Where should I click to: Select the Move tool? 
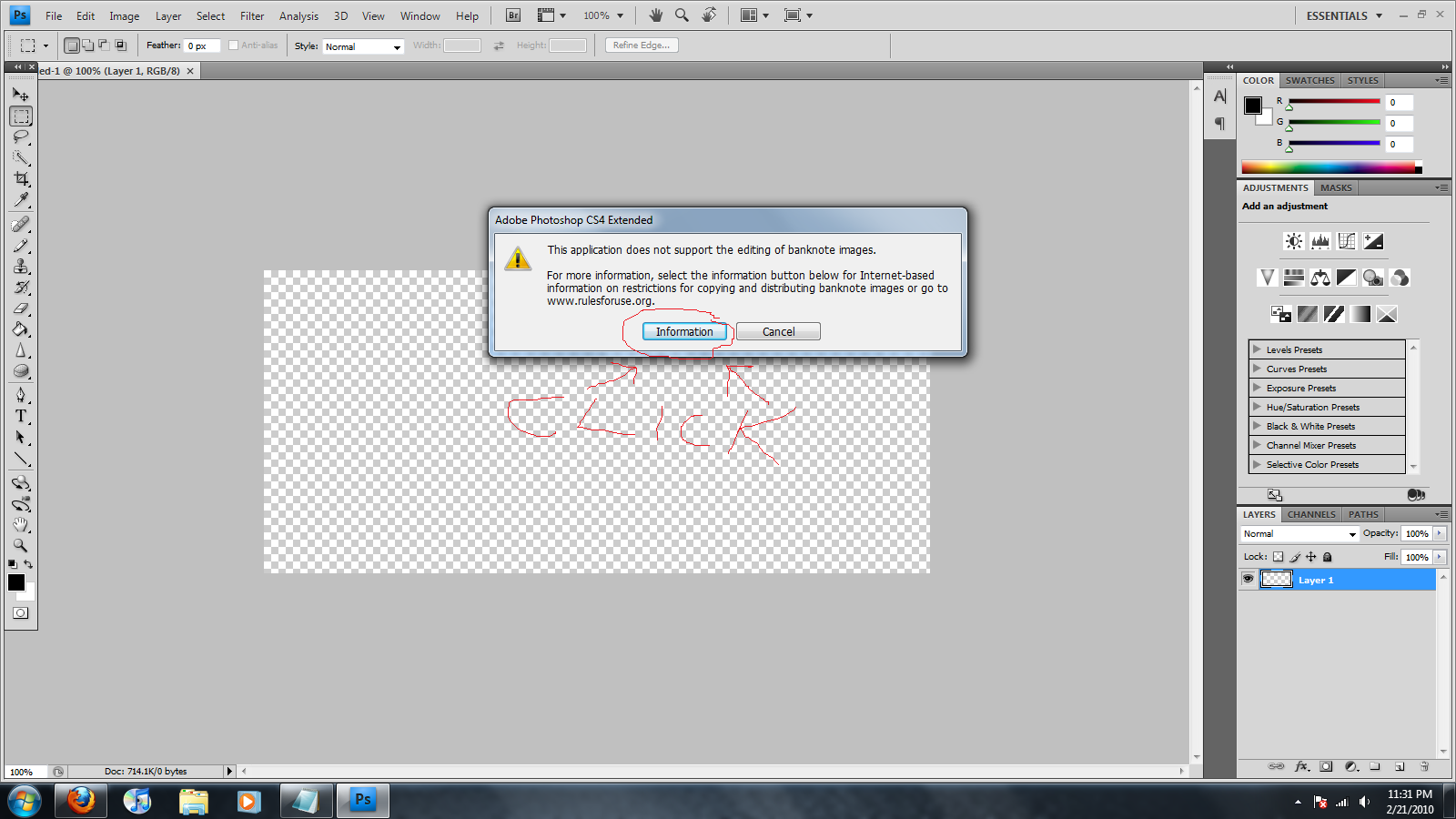pos(21,95)
